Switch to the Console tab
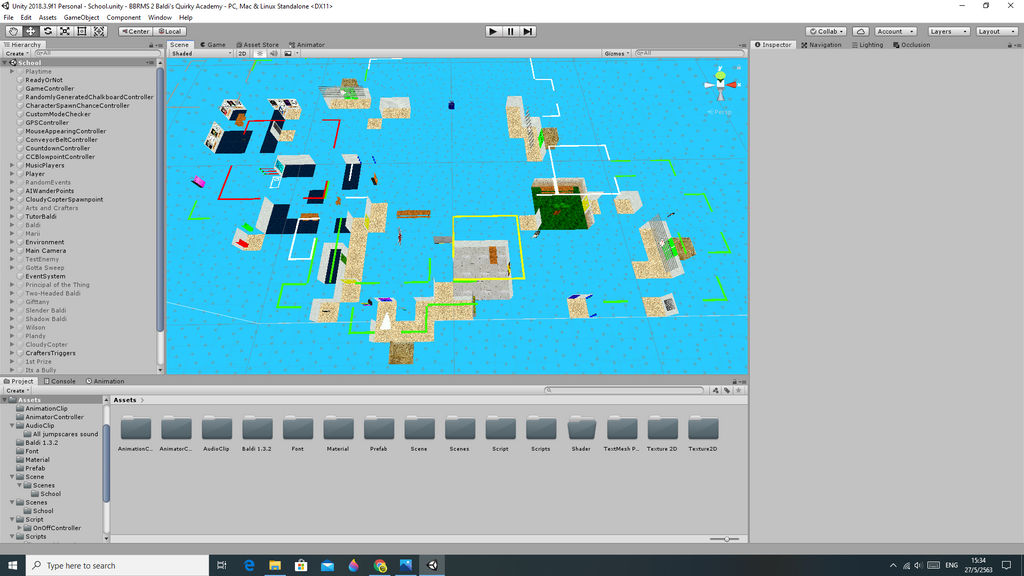This screenshot has height=576, width=1024. coord(59,381)
